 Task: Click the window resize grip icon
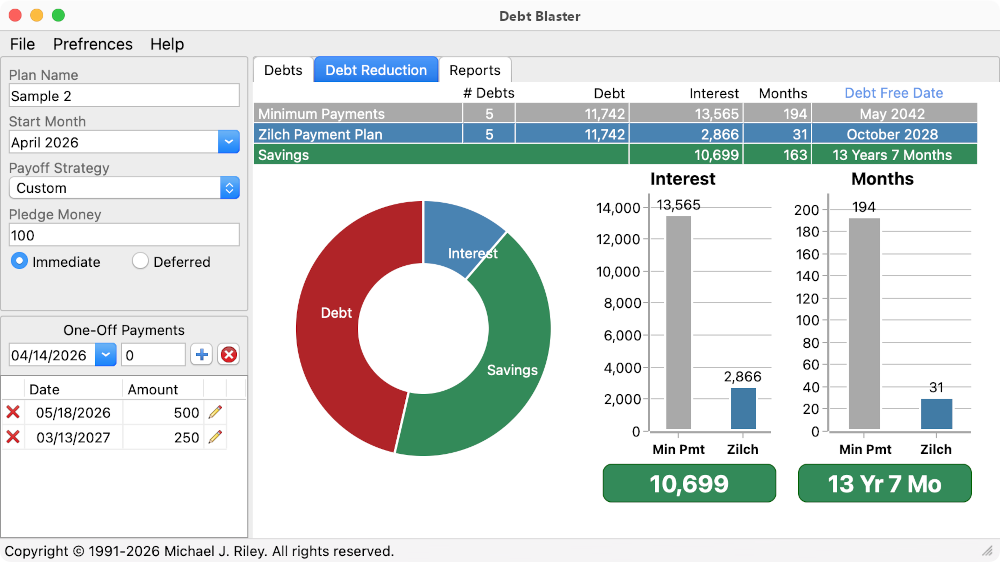(x=987, y=551)
